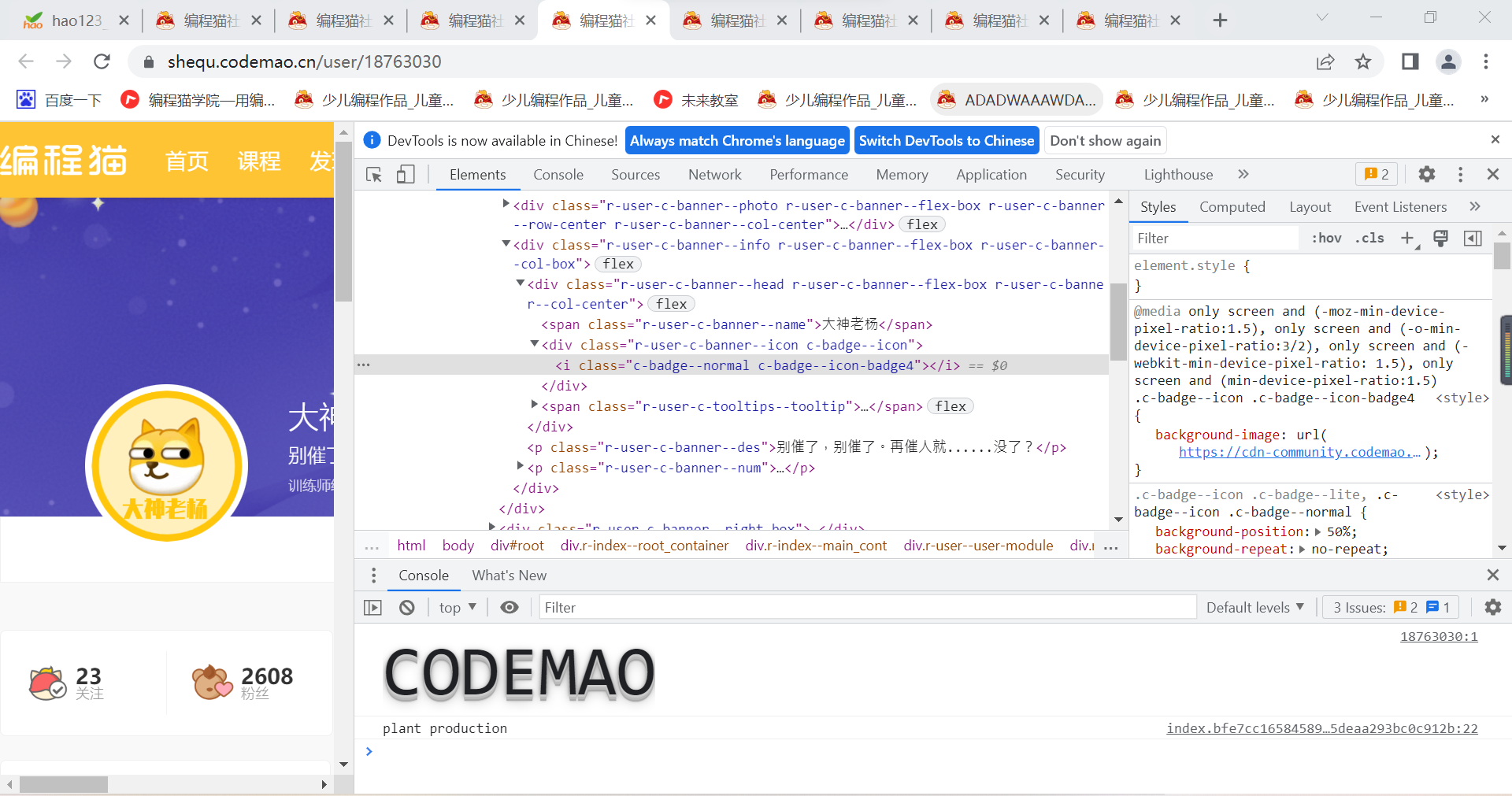Select the Computed styles tab
Screen dimensions: 1512x796
point(1232,207)
